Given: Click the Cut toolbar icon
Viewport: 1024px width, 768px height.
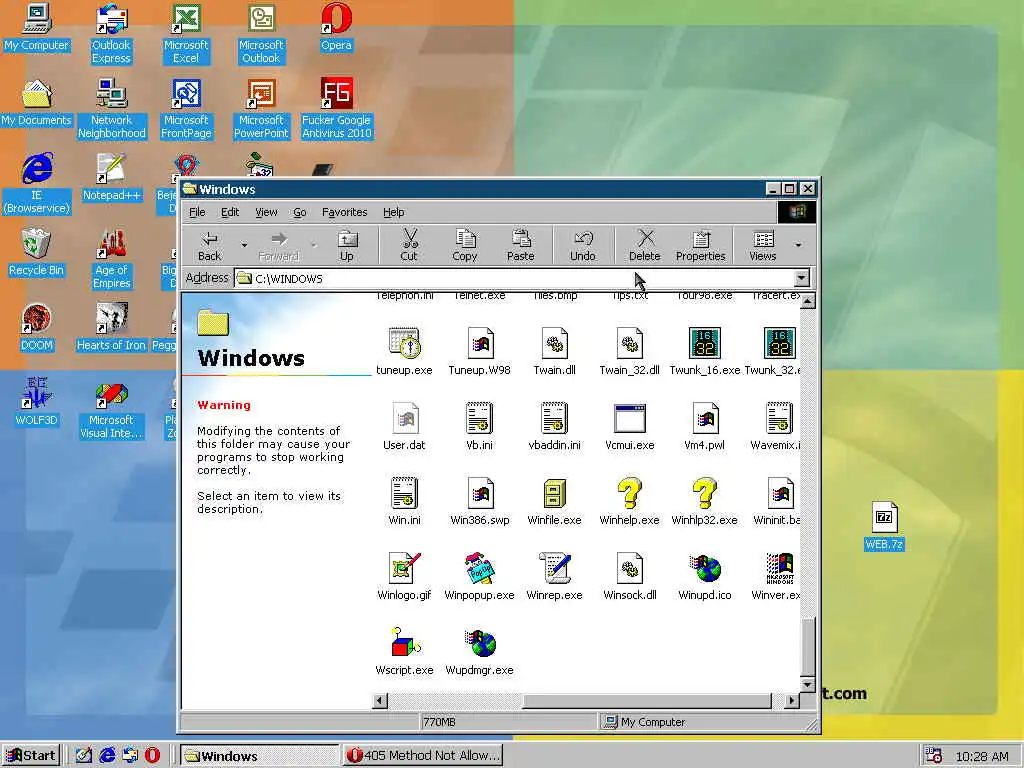Looking at the screenshot, I should pyautogui.click(x=409, y=246).
